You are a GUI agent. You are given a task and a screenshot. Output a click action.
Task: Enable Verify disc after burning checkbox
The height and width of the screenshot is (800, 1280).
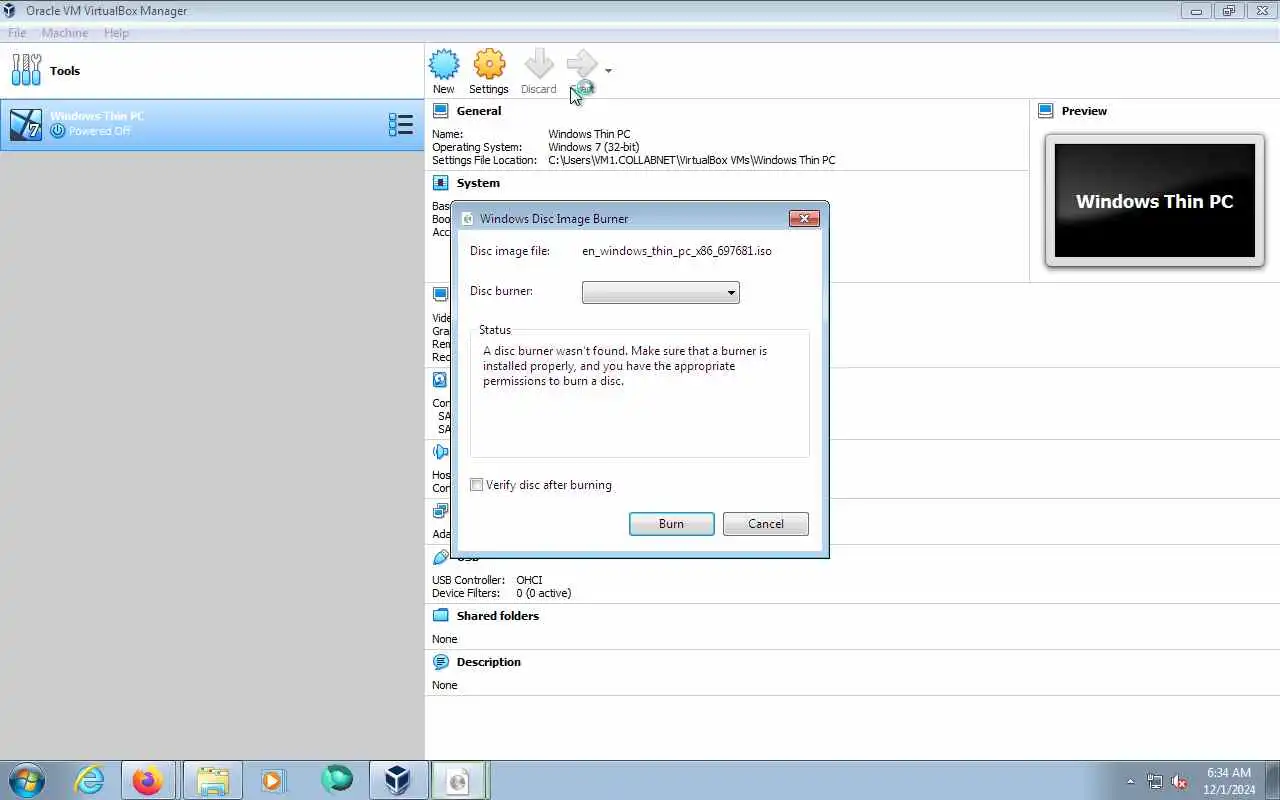477,485
